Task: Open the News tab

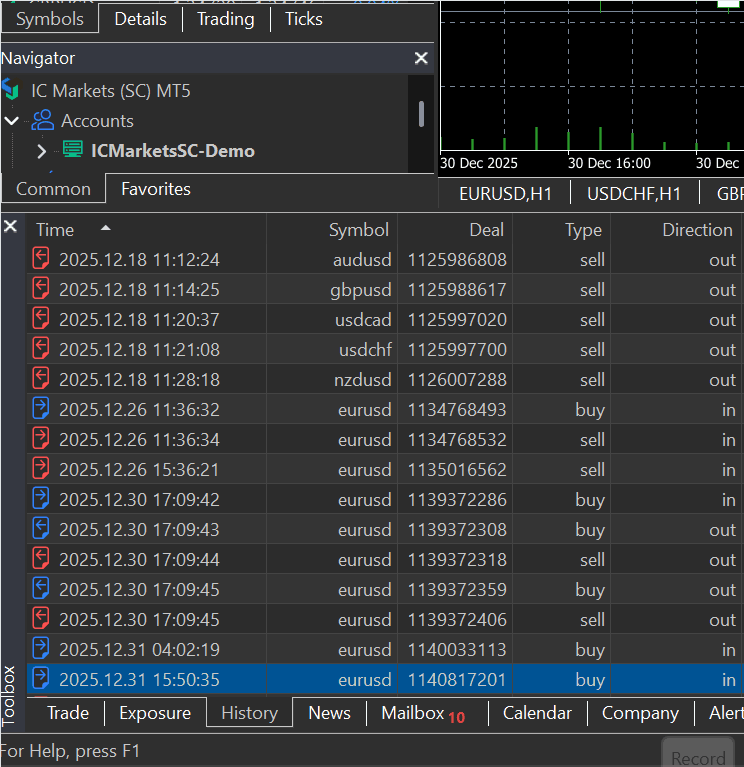Action: 329,713
